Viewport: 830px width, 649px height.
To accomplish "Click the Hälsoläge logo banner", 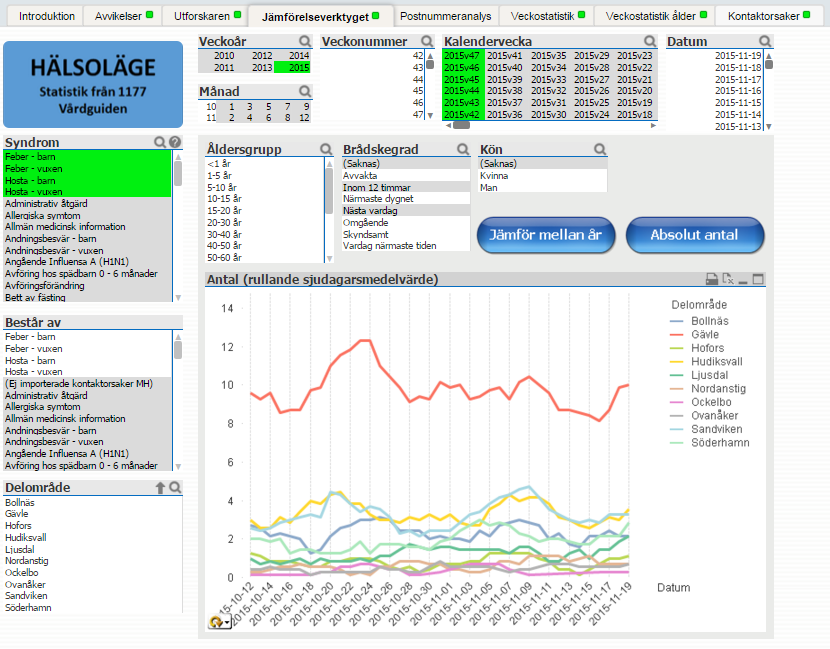I will pos(93,85).
